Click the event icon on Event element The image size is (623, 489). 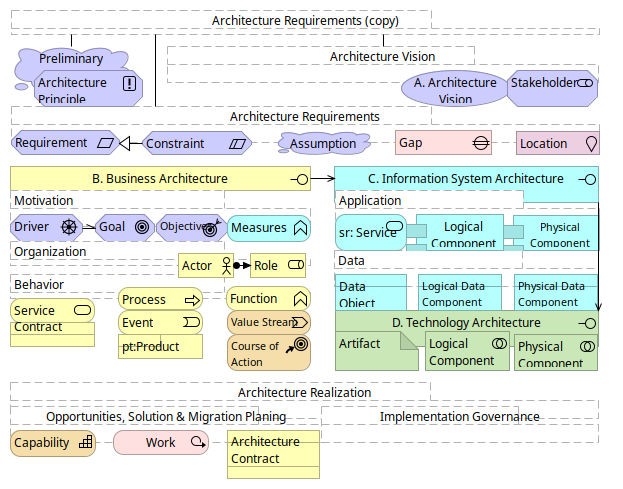tap(192, 322)
